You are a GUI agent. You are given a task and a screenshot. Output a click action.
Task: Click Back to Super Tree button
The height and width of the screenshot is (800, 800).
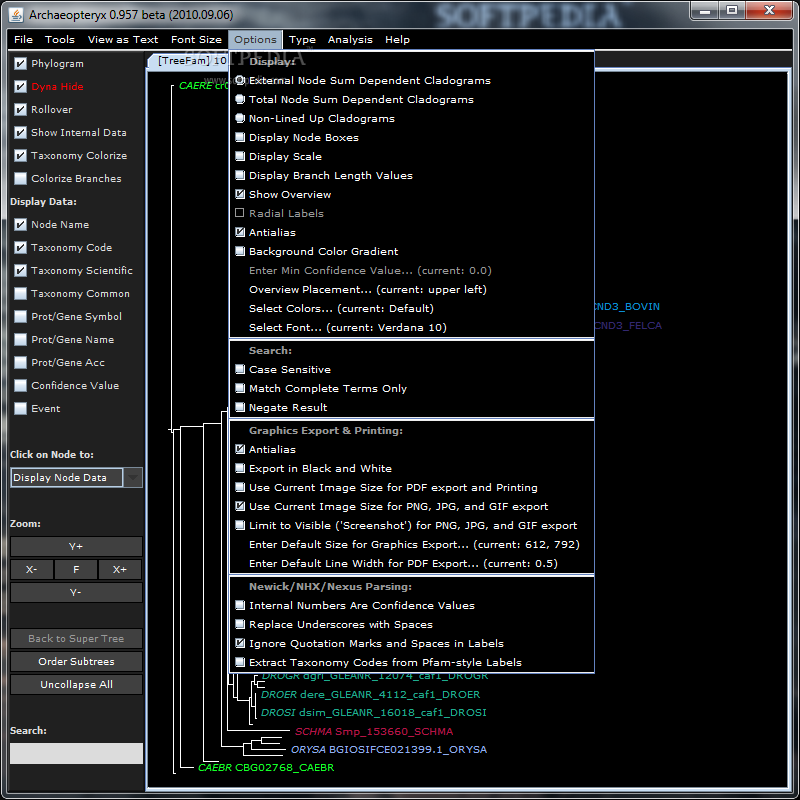pos(76,638)
